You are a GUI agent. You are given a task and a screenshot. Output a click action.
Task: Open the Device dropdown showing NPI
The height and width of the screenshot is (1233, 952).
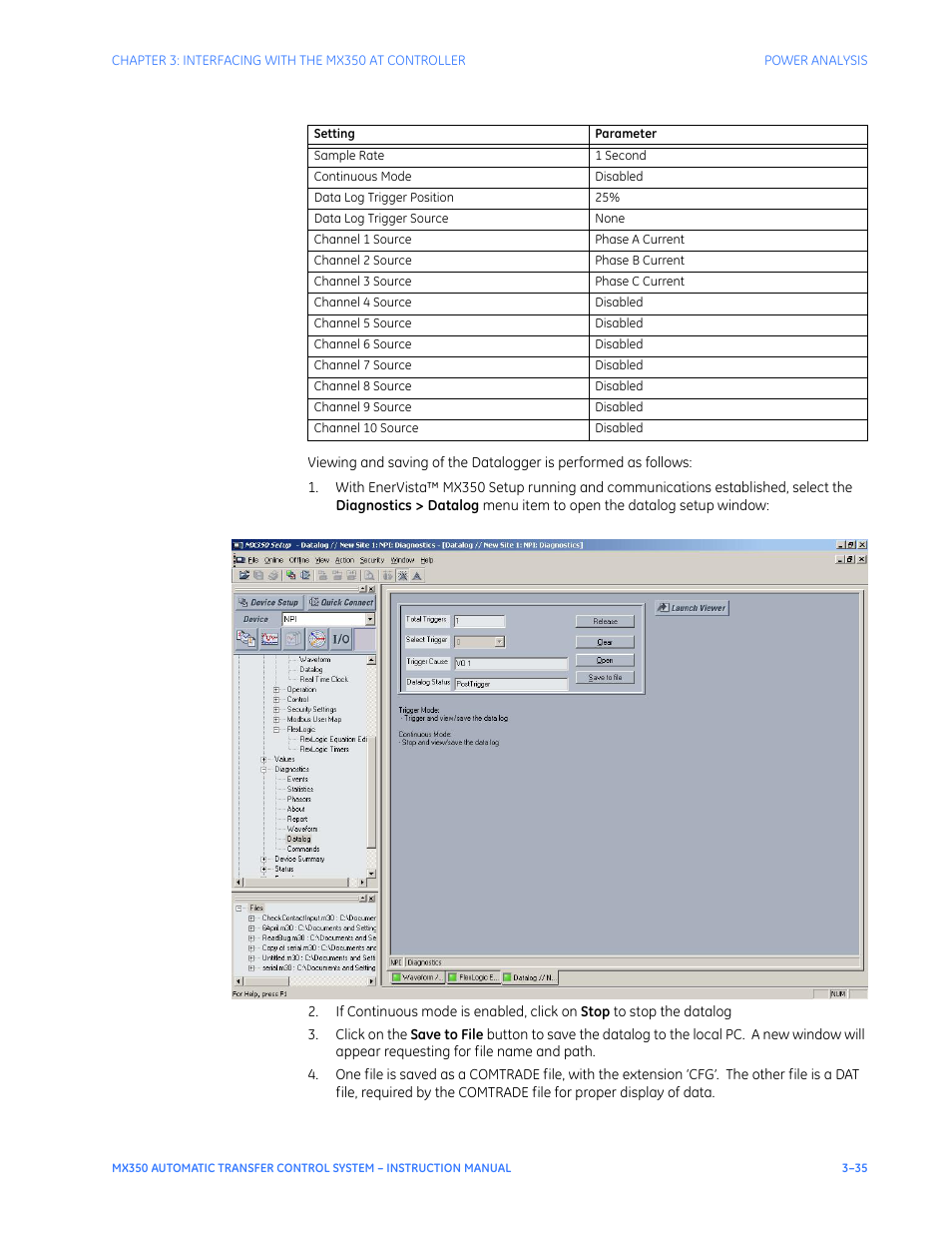point(370,619)
